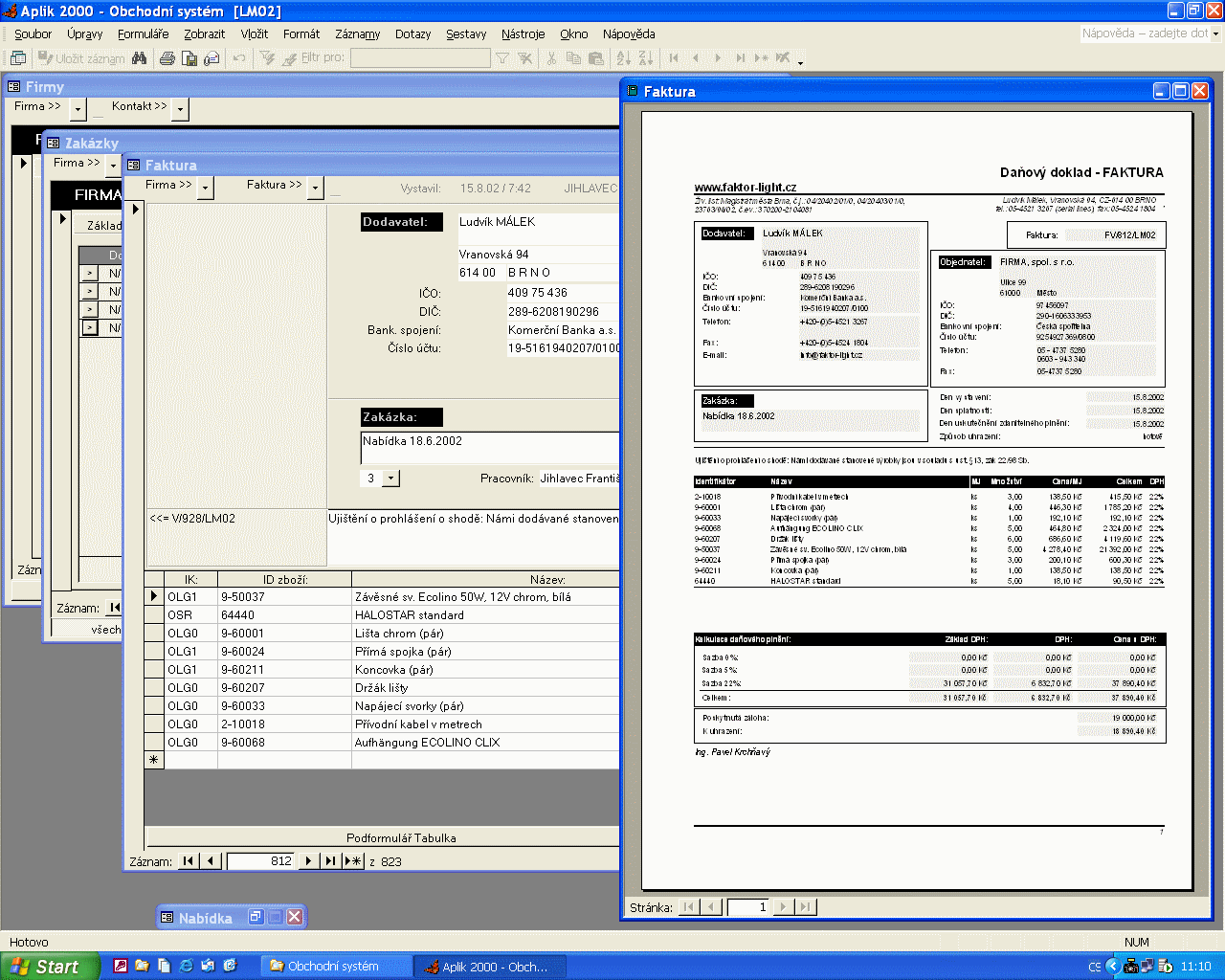Click the Sort Ascending A-Z icon
This screenshot has width=1225, height=980.
[x=624, y=58]
